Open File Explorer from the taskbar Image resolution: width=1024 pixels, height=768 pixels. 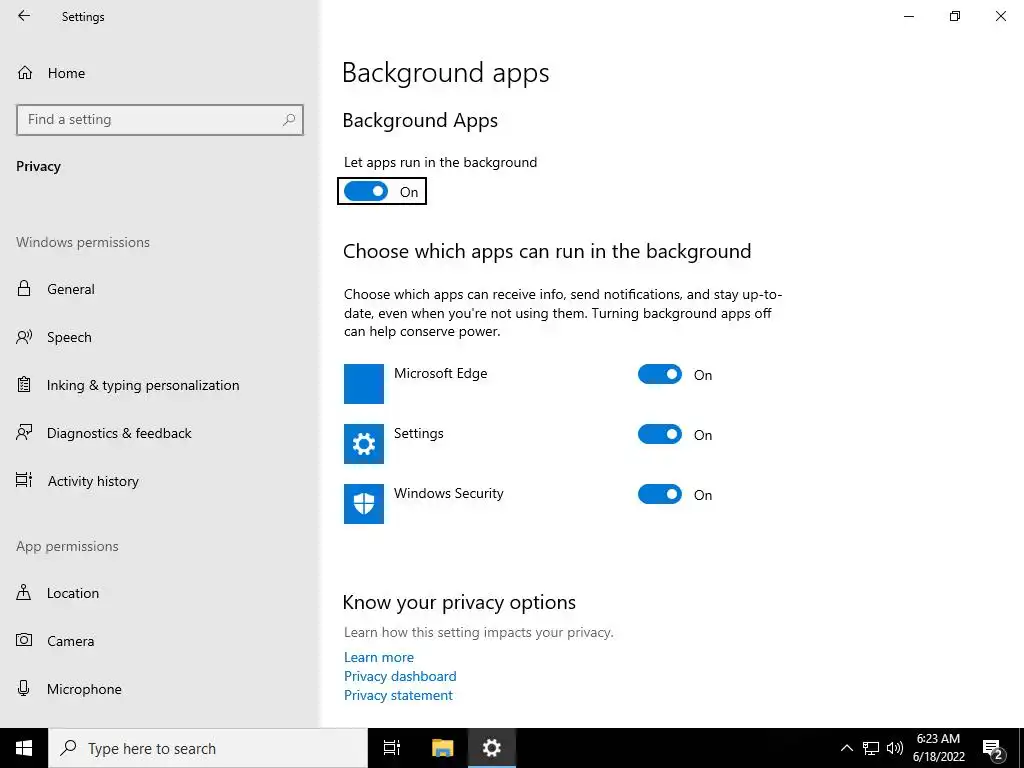point(442,748)
